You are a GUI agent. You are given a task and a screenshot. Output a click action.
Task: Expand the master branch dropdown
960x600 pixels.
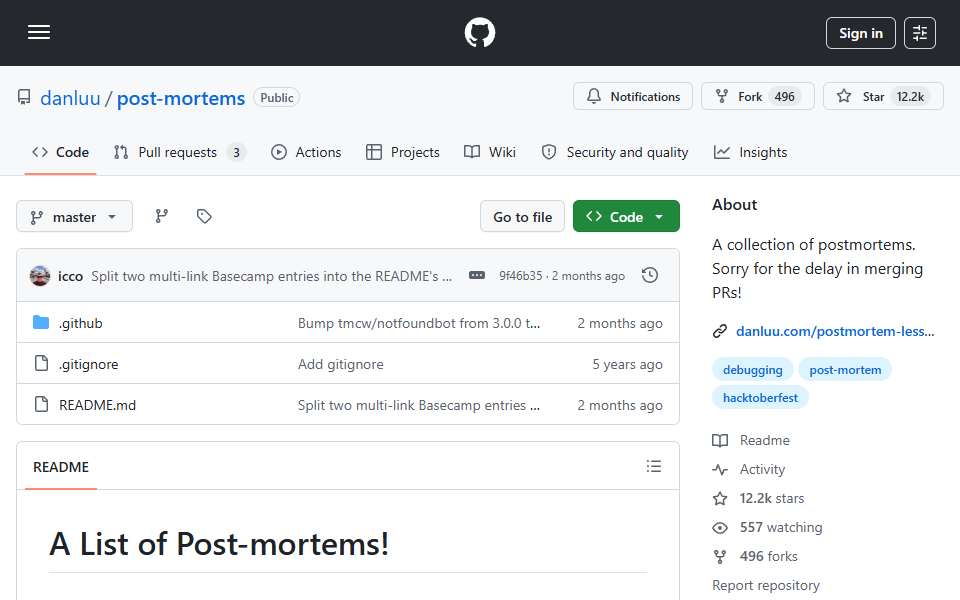(74, 217)
